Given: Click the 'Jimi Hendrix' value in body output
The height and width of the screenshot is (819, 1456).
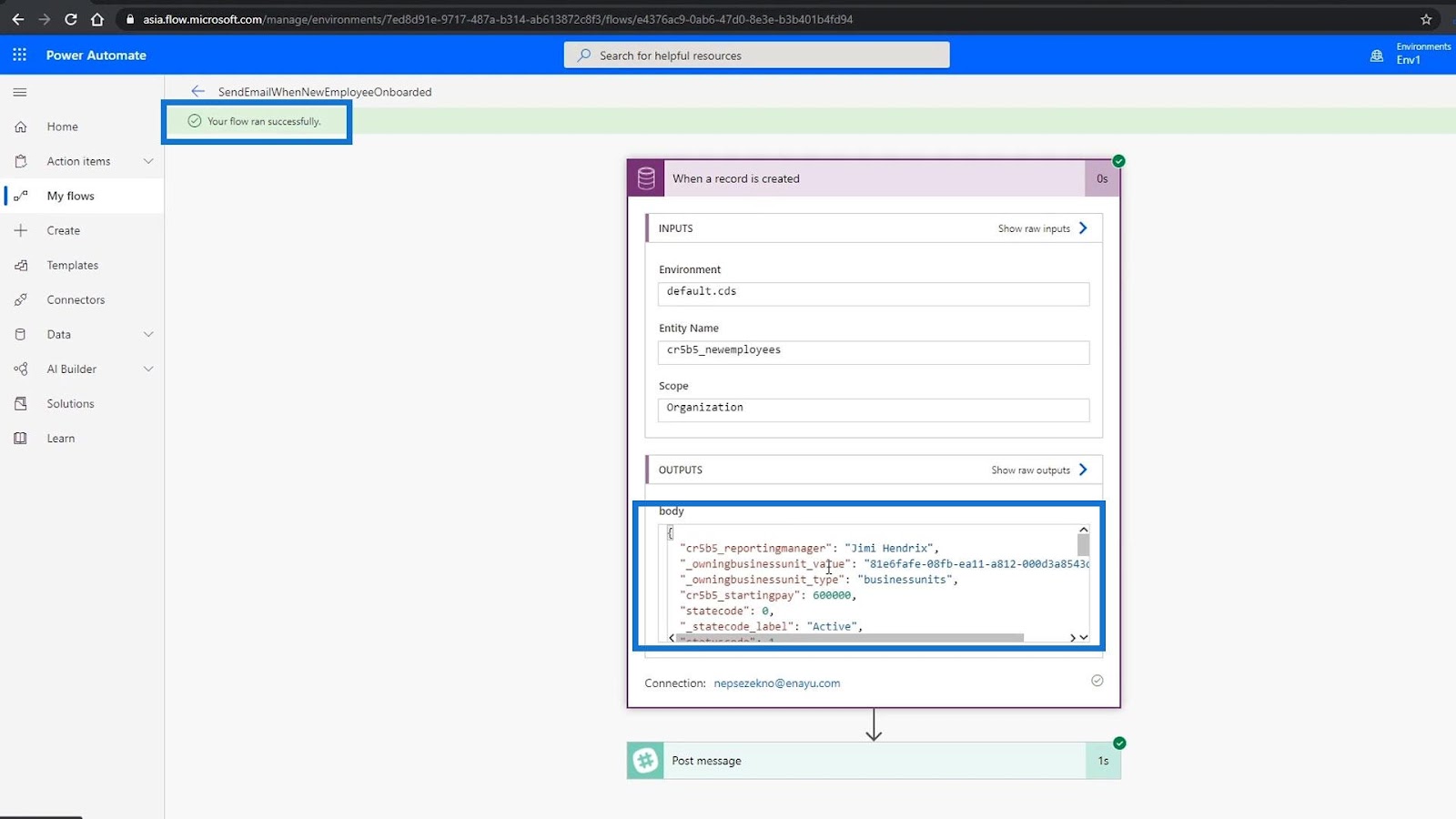Looking at the screenshot, I should (x=890, y=548).
